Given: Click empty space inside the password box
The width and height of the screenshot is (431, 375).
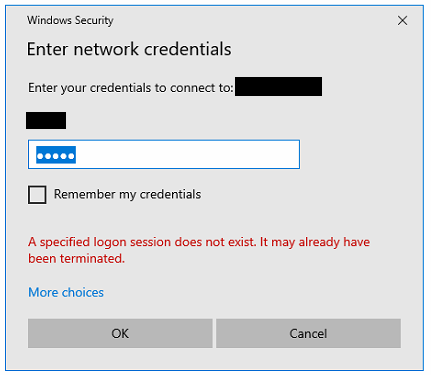Looking at the screenshot, I should tap(187, 155).
